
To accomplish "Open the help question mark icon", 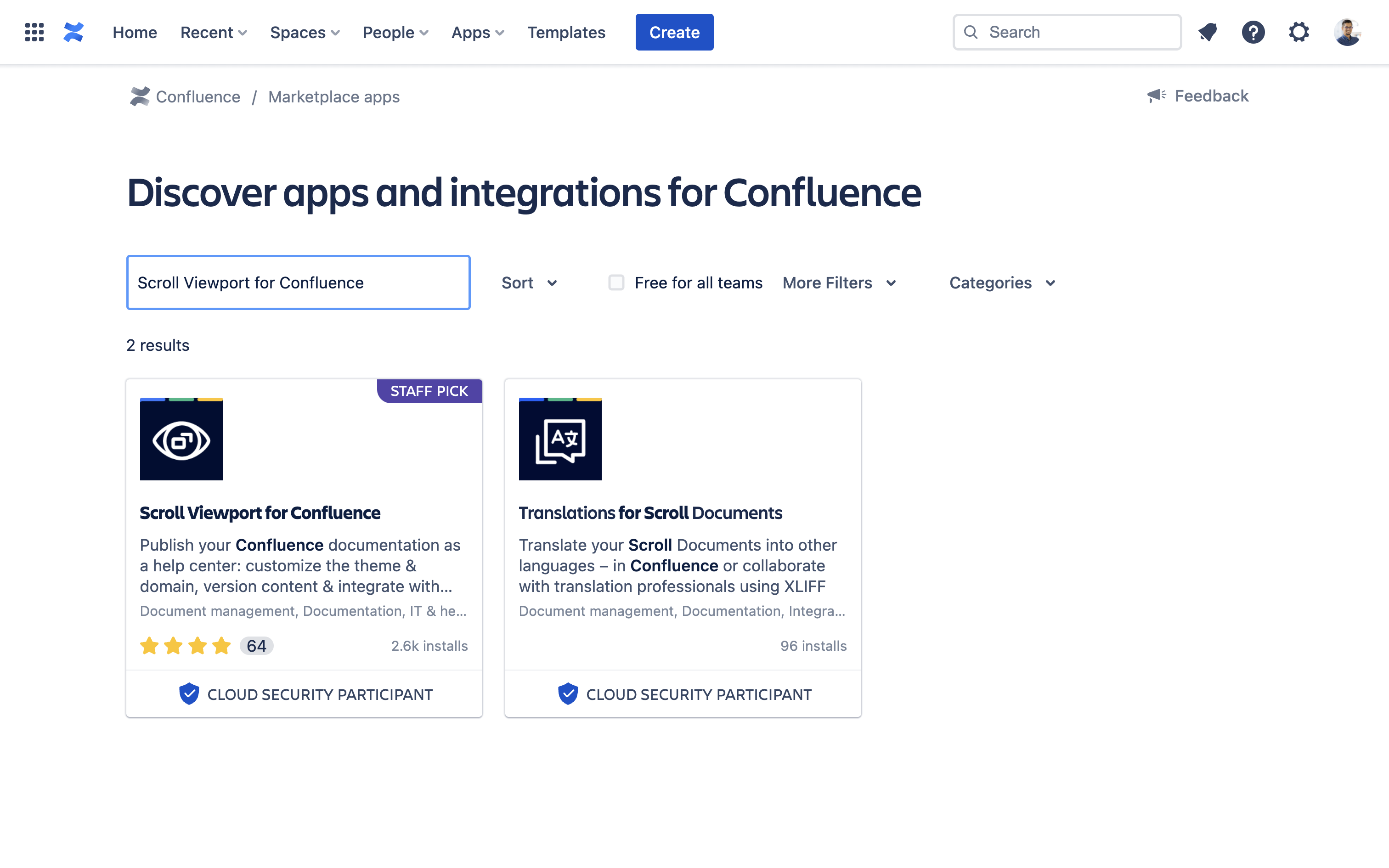I will tap(1253, 32).
